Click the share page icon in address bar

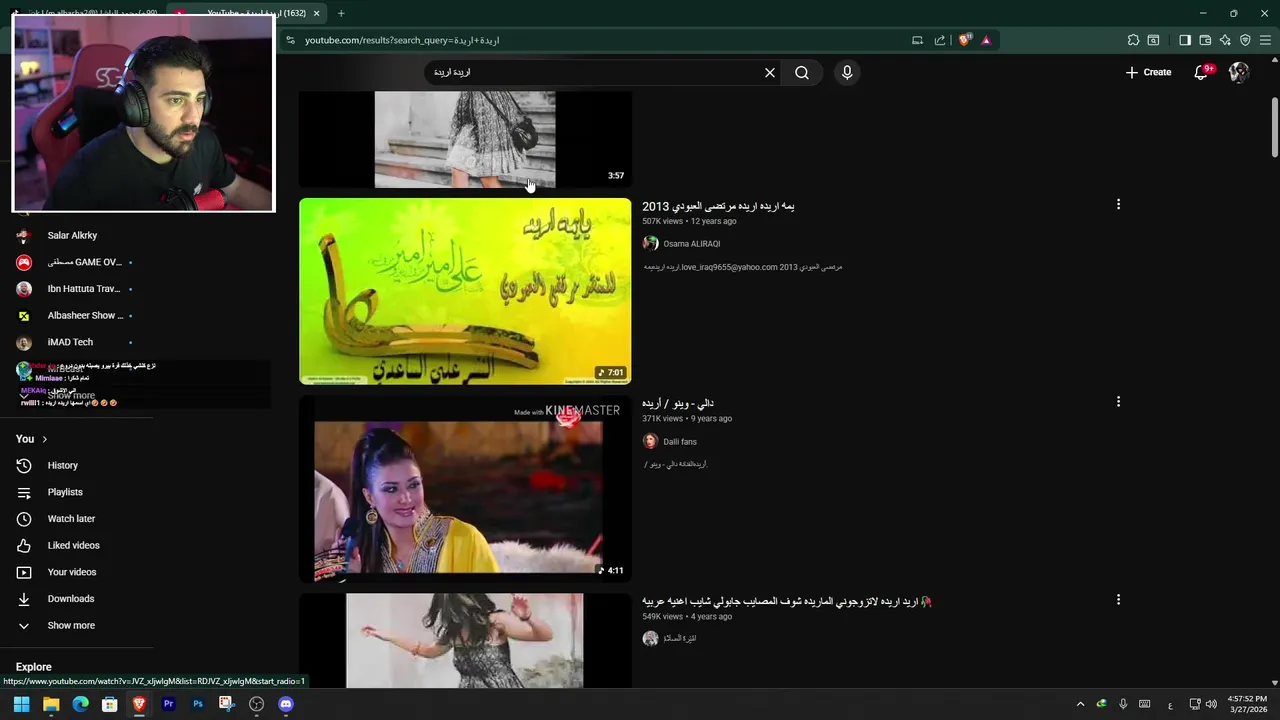tap(940, 40)
